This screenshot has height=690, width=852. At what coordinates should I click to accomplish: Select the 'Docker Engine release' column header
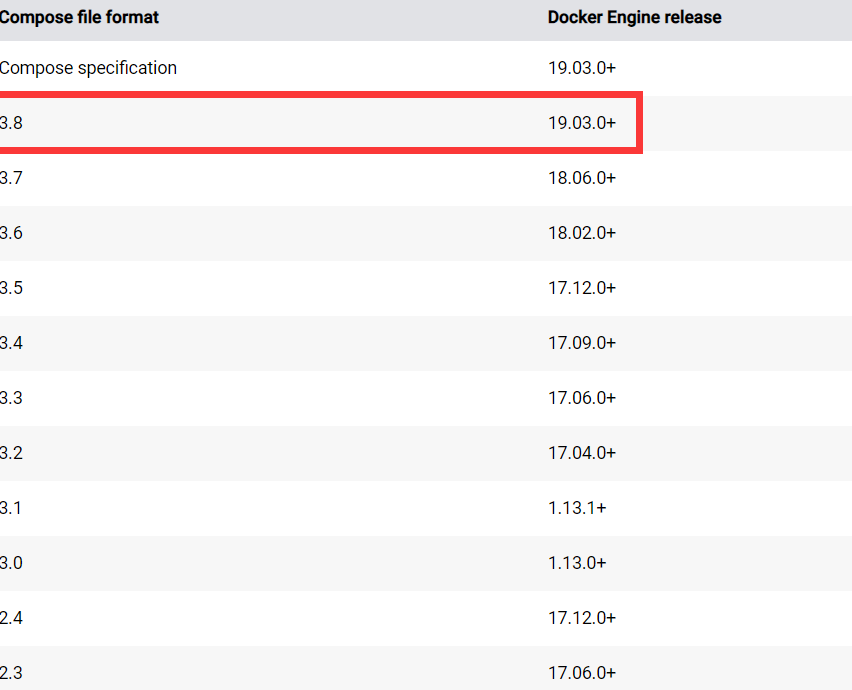[634, 17]
